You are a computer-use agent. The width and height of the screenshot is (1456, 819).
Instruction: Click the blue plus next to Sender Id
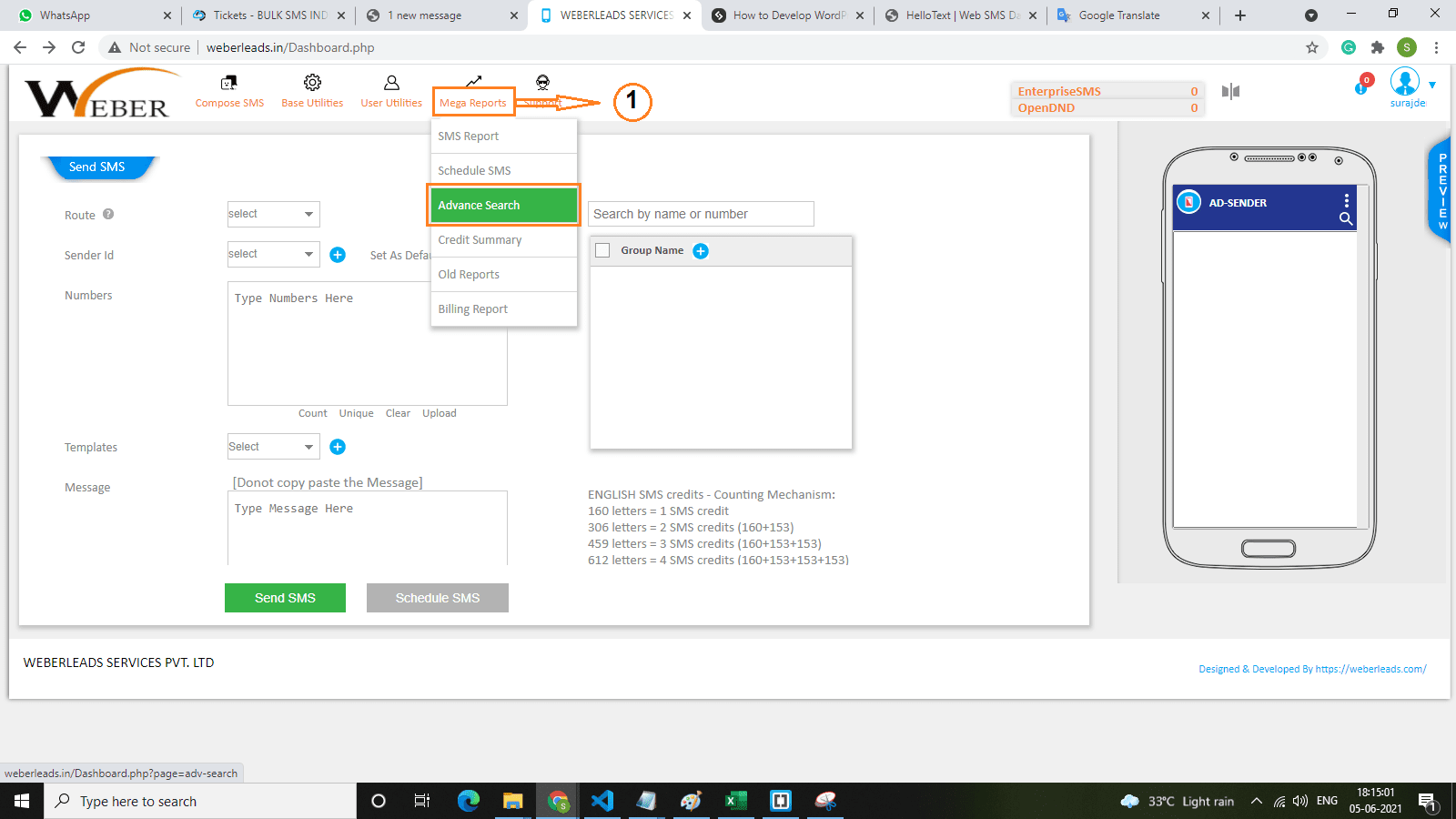(x=338, y=255)
